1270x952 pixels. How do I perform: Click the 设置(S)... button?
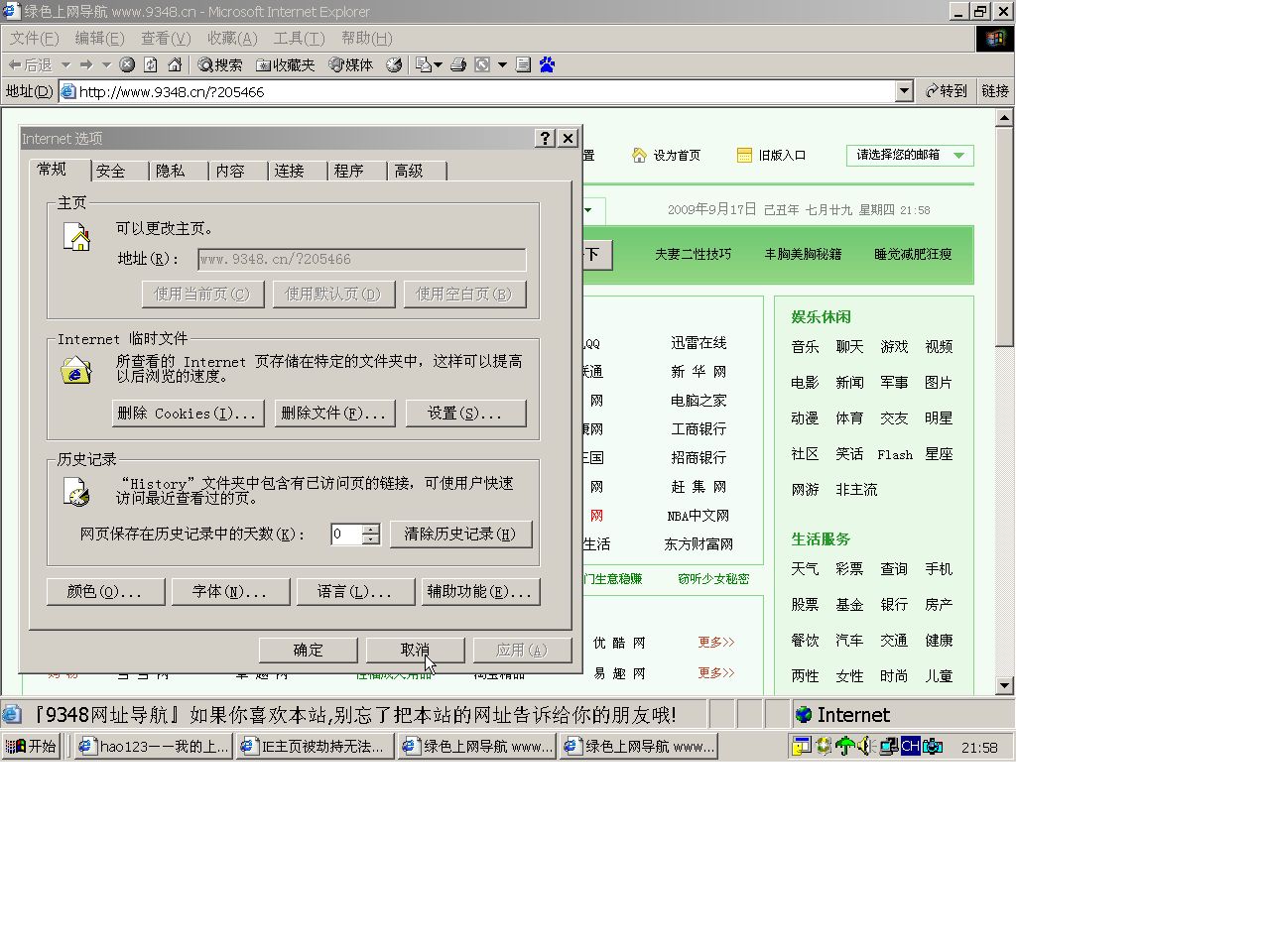tap(465, 413)
